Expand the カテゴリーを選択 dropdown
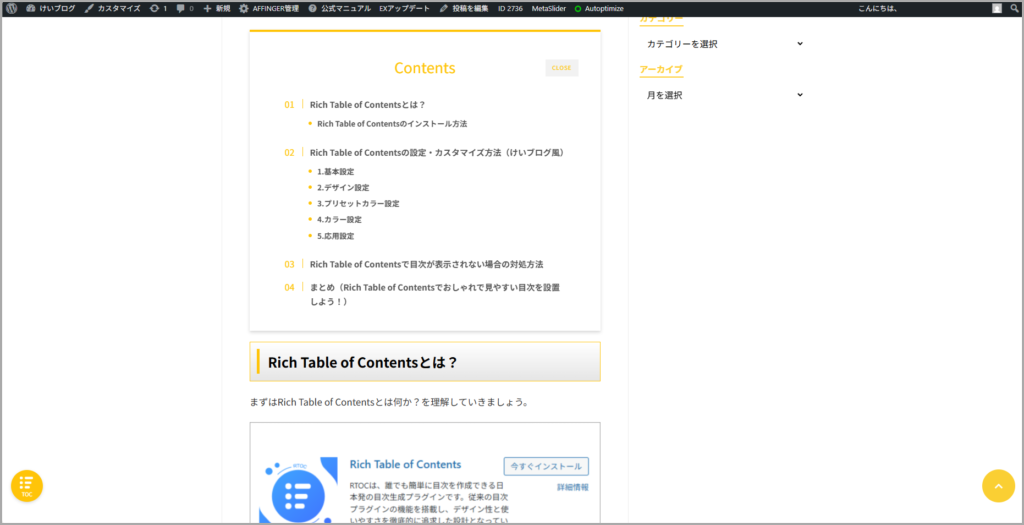 (724, 44)
